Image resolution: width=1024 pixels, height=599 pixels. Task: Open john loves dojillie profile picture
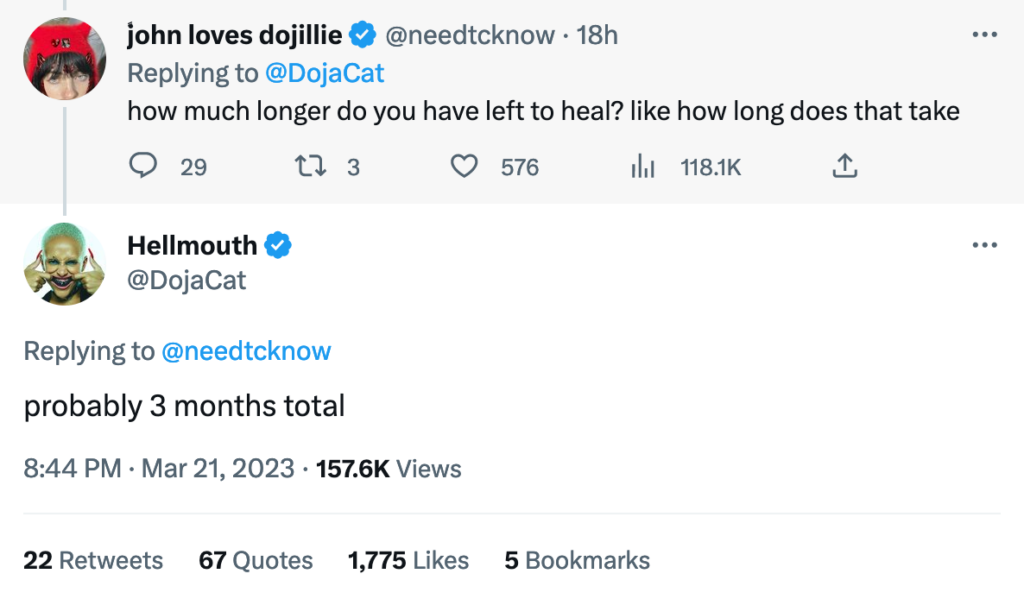(65, 59)
